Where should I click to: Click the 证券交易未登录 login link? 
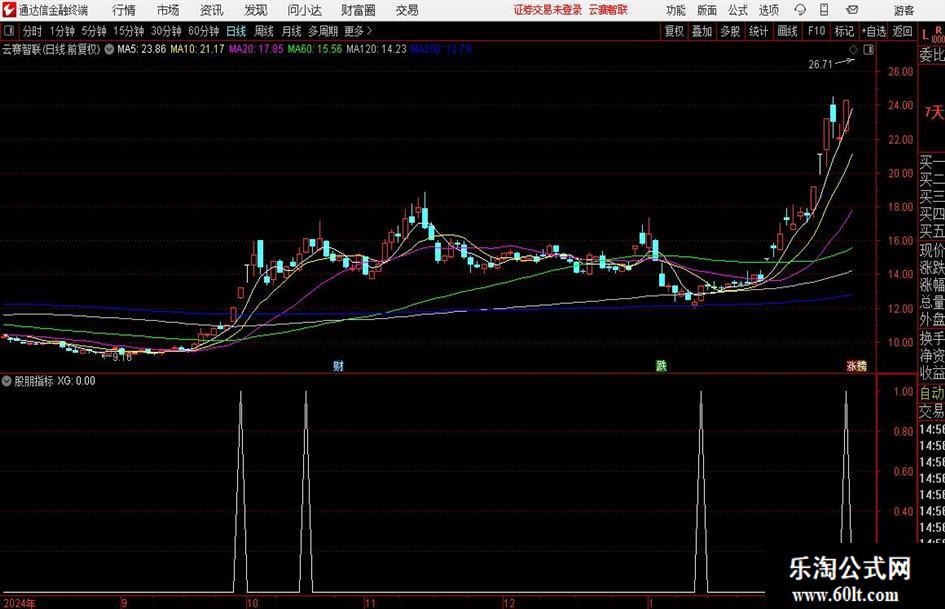click(x=548, y=10)
